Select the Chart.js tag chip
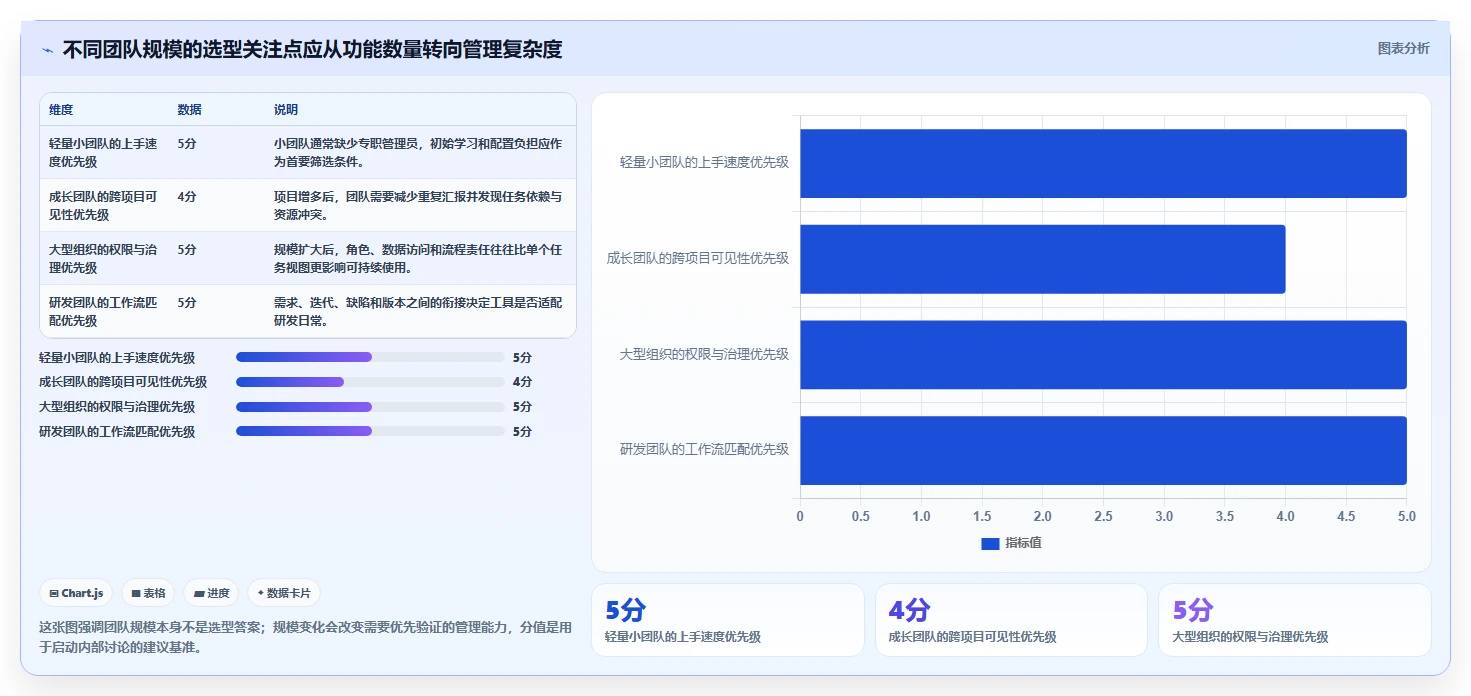Screen dimensions: 1471x696 click(x=77, y=593)
